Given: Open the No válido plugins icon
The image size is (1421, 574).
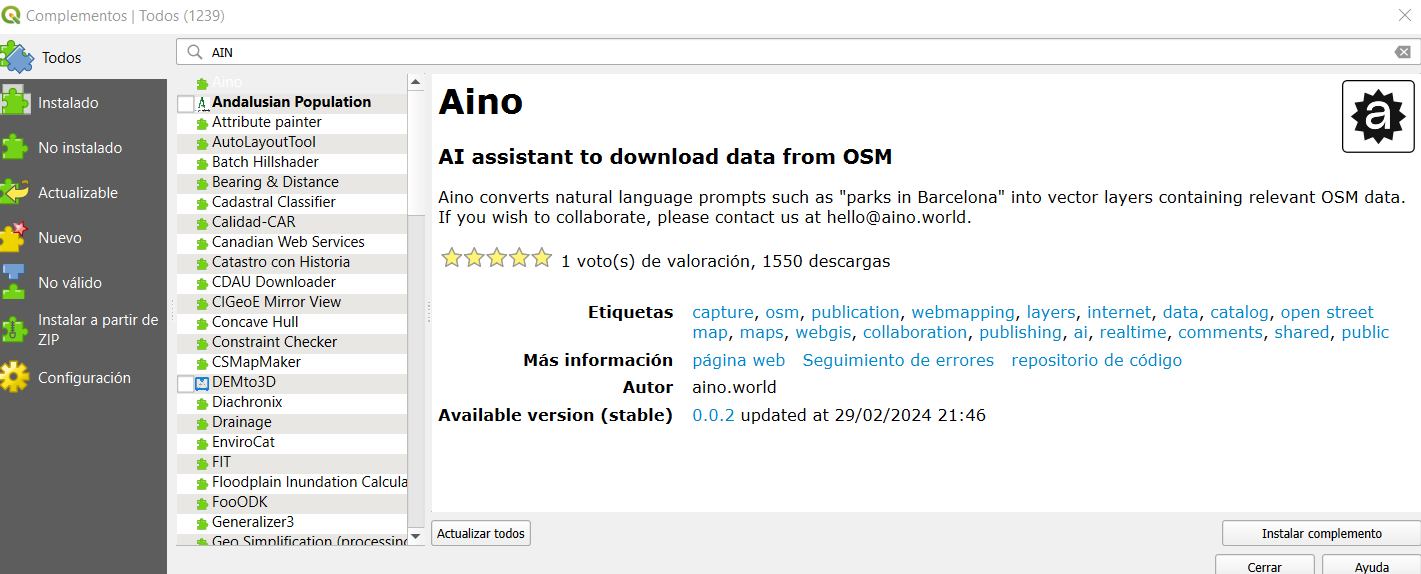Looking at the screenshot, I should [x=15, y=282].
